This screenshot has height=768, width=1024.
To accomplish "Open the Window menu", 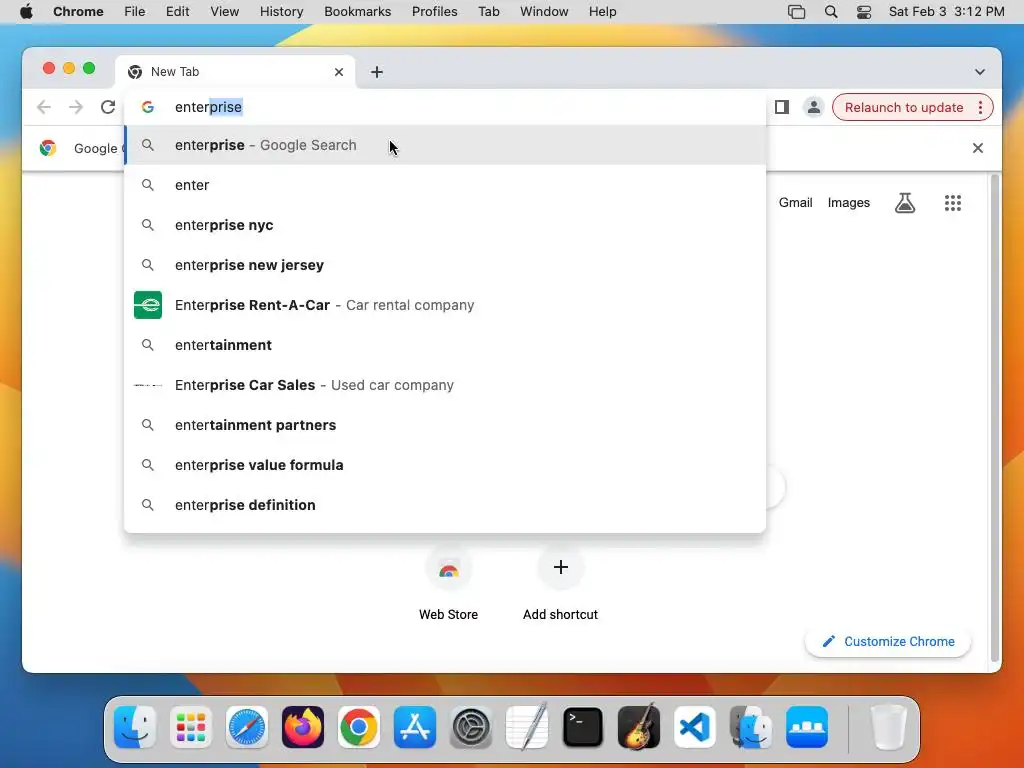I will [544, 12].
